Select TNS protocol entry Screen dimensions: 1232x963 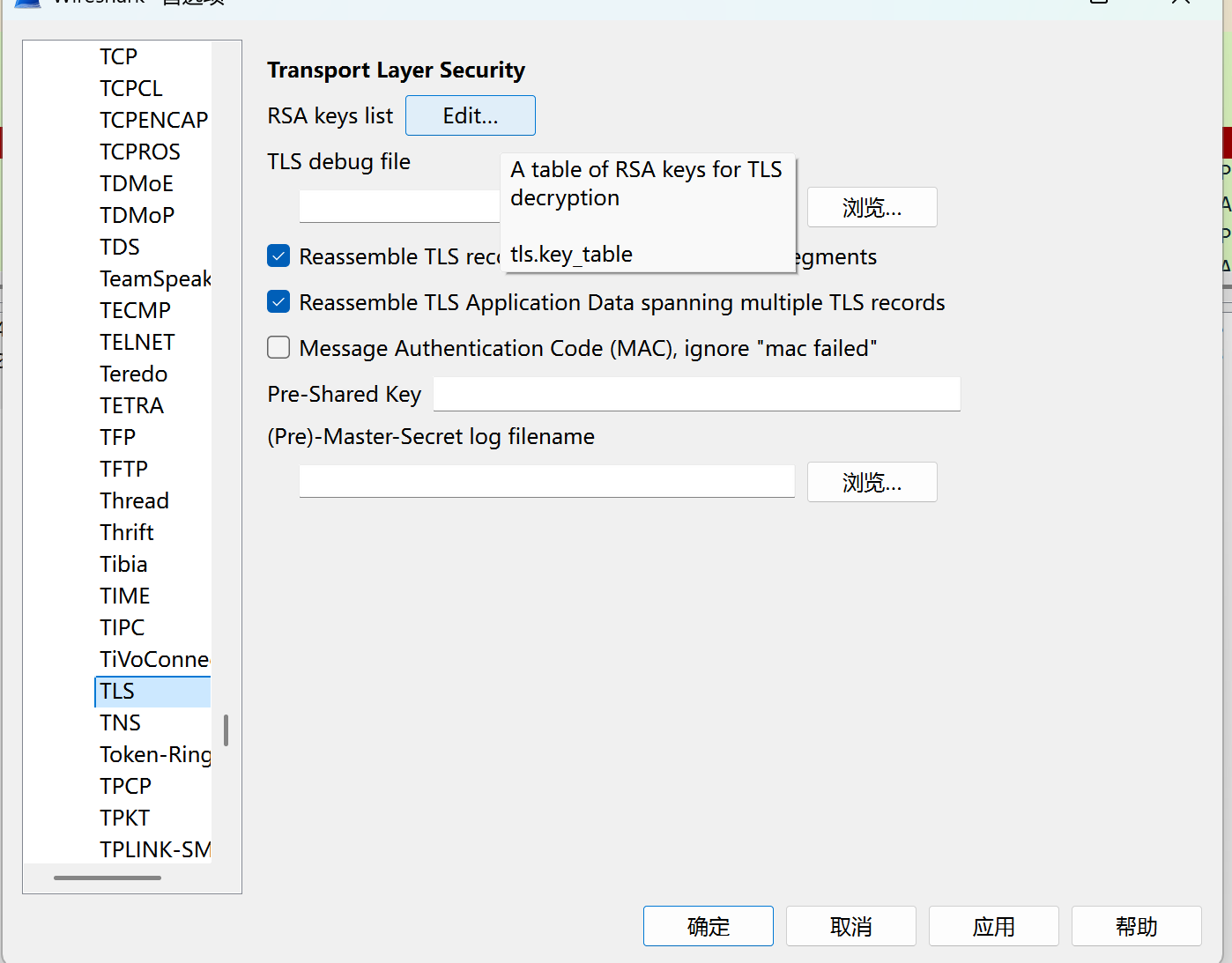(x=120, y=722)
